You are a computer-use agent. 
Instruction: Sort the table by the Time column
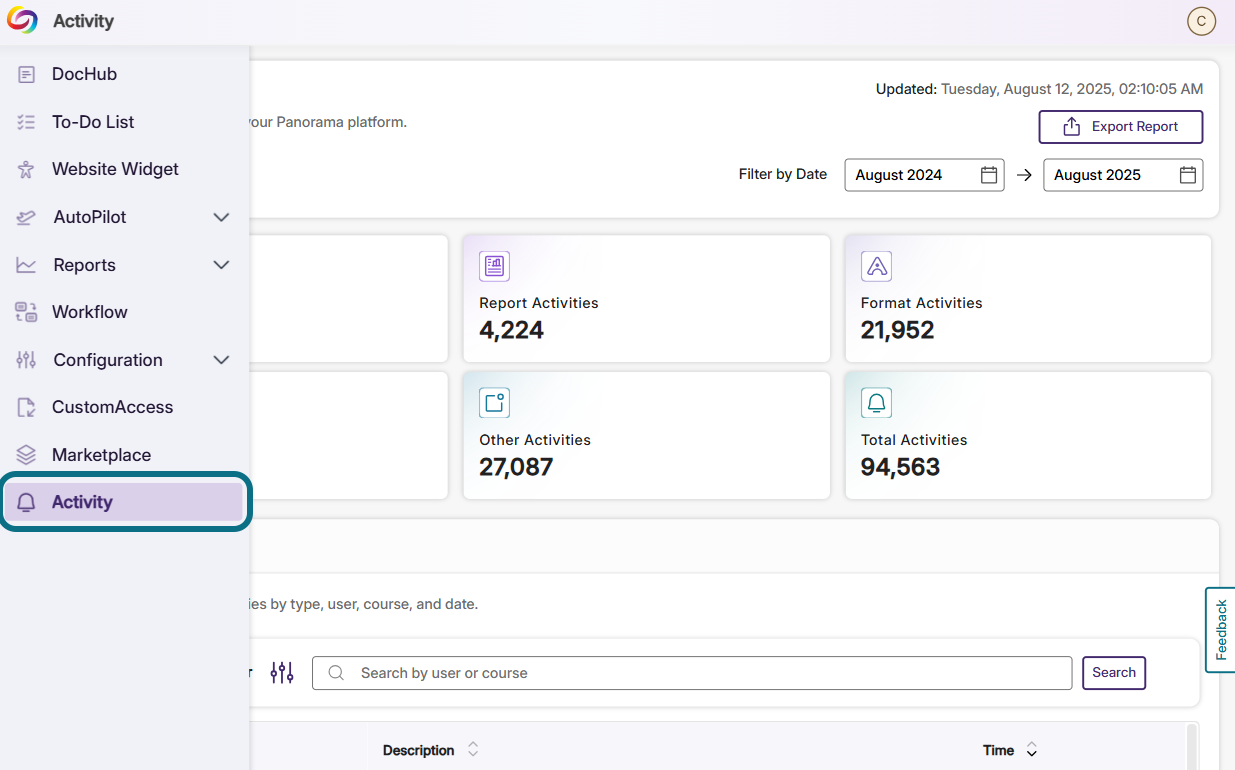tap(1031, 749)
